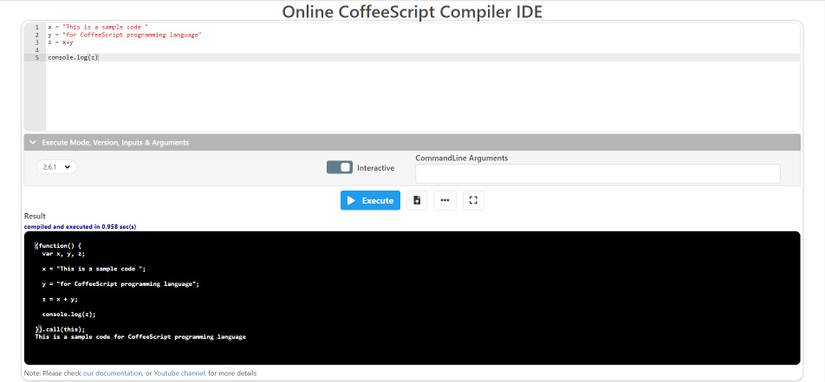Click final output 'This is a sample code for CoffeeScript programming language'
The height and width of the screenshot is (382, 825).
(140, 337)
